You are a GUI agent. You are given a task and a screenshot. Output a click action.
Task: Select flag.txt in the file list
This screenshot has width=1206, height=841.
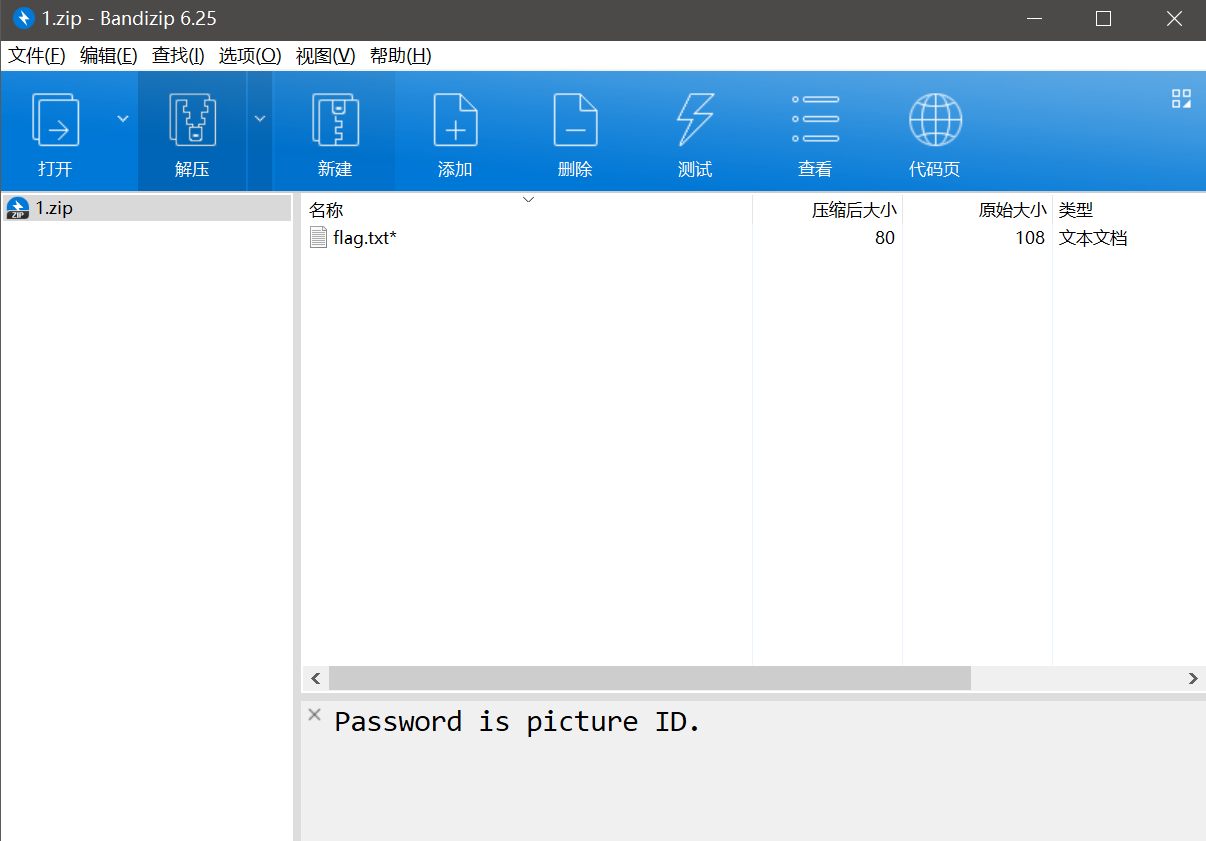(x=364, y=238)
